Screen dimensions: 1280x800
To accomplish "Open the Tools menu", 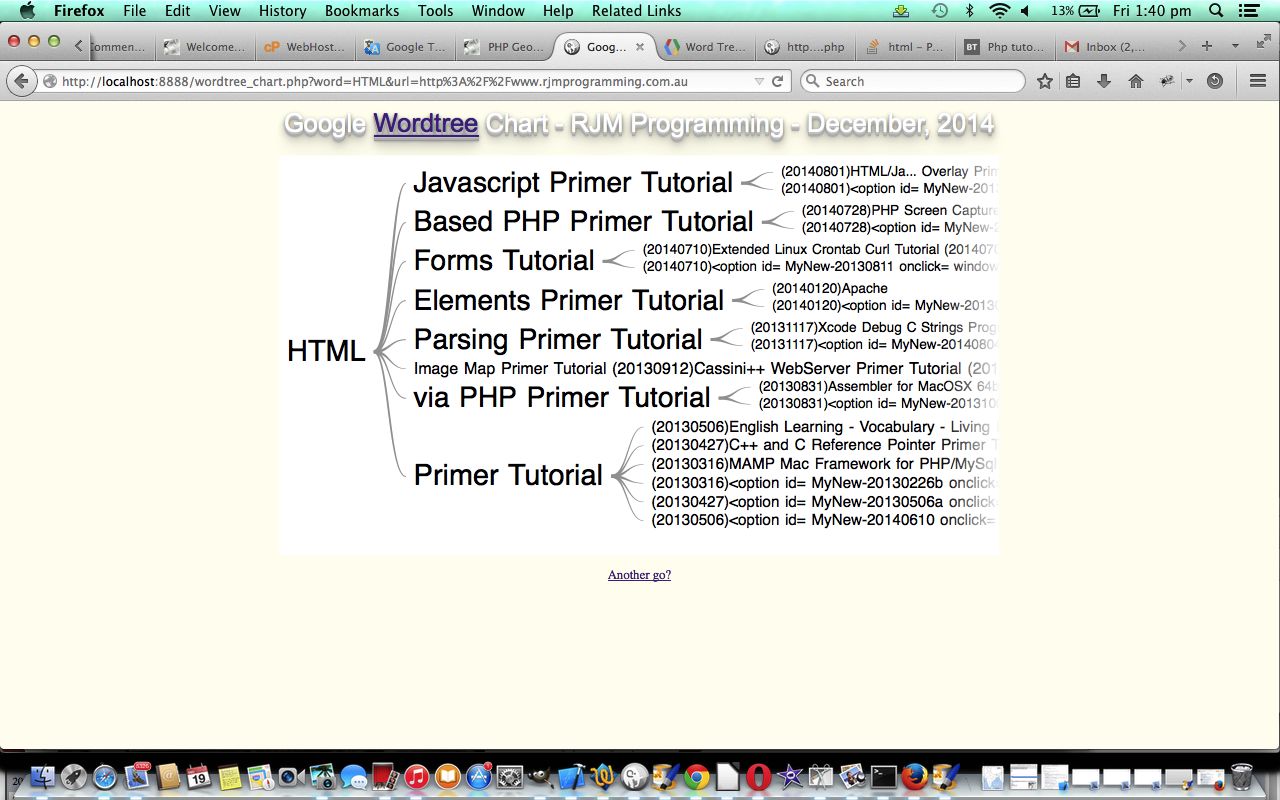I will pyautogui.click(x=435, y=11).
